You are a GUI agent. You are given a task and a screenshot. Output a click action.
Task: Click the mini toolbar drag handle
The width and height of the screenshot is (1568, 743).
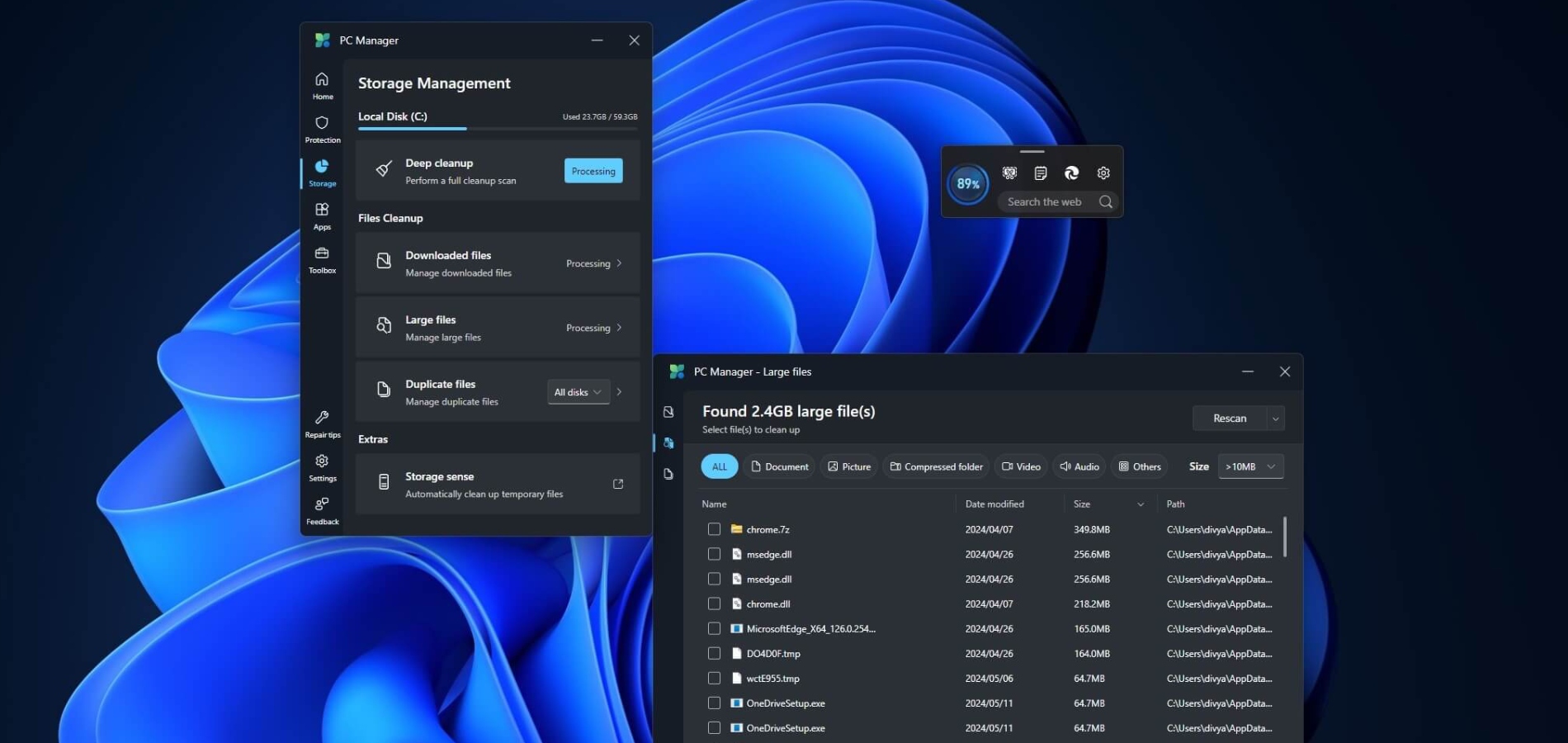click(x=1032, y=152)
